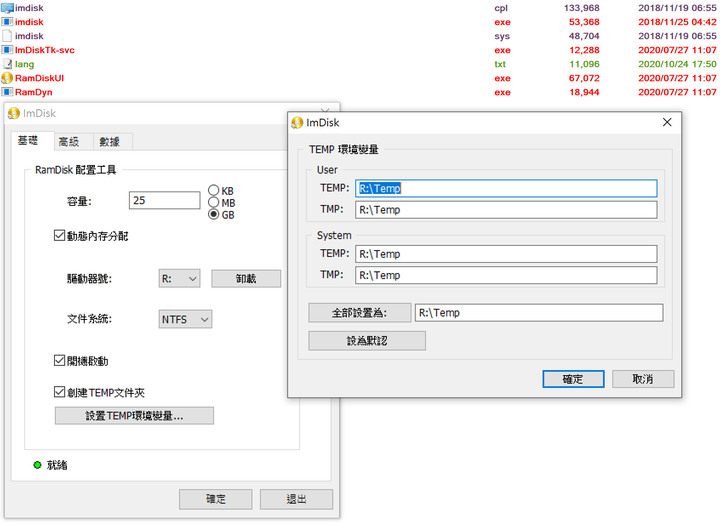Click the 2018/11/25 04:42 date entry
Screen dimensions: 720x530
(x=677, y=22)
